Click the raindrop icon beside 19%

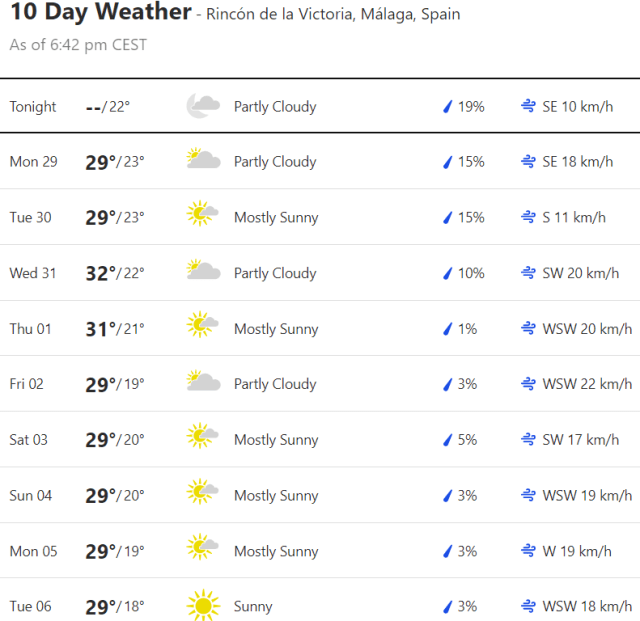[448, 106]
